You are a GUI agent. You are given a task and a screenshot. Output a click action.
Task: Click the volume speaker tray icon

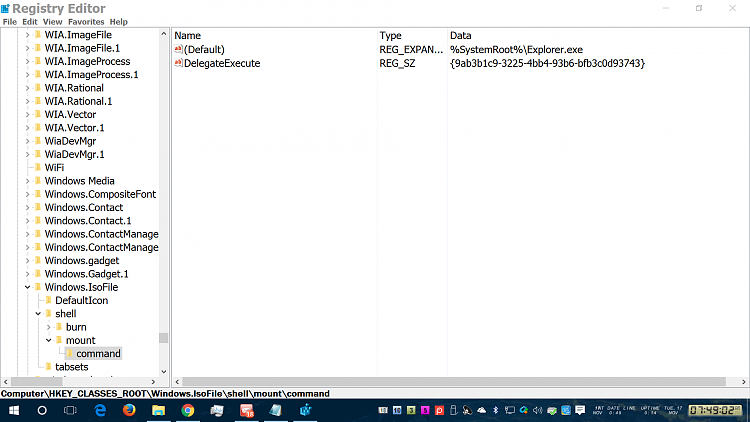(x=538, y=411)
